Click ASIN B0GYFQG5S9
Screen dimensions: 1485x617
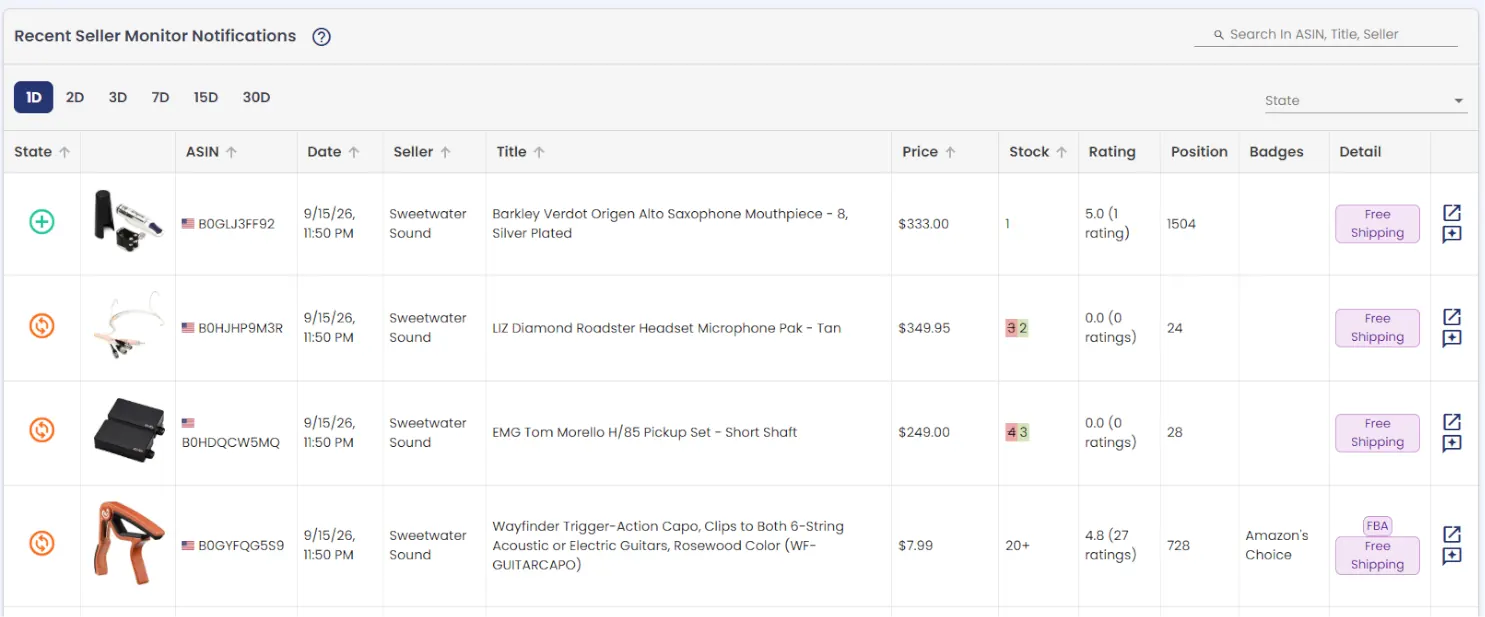coord(241,546)
